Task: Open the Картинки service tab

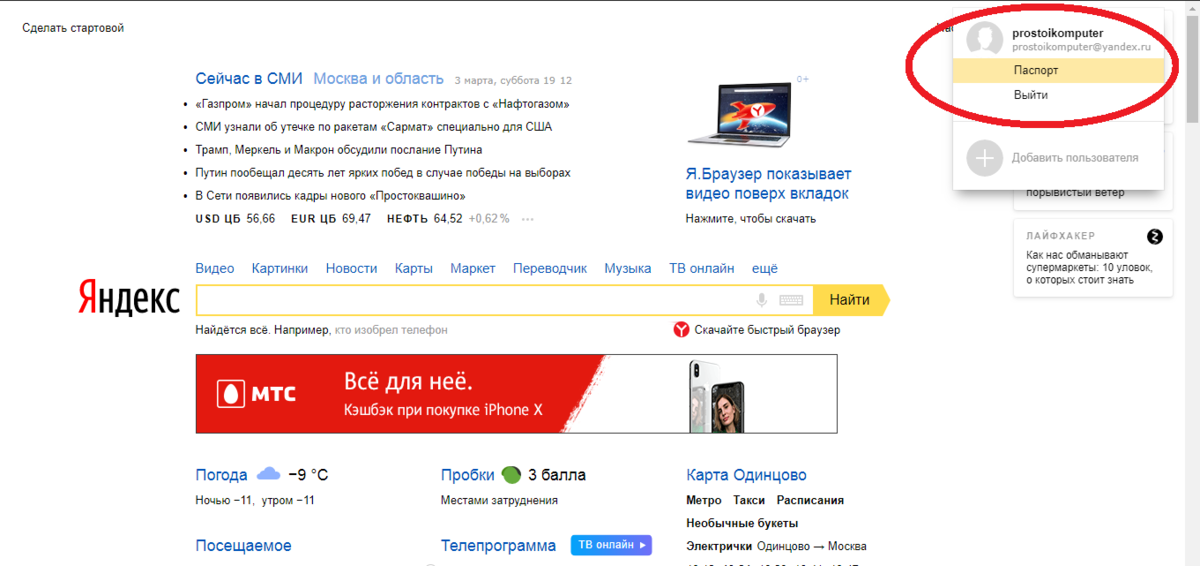Action: [x=280, y=268]
